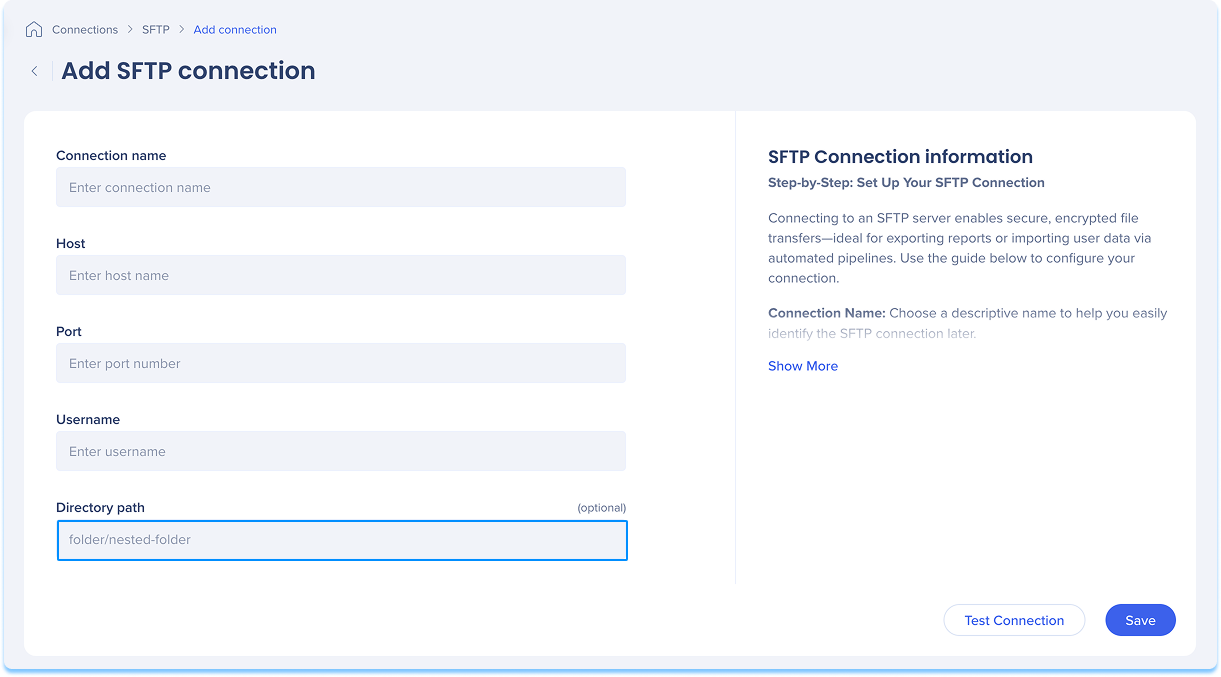Focus the Enter connection name field

(341, 187)
